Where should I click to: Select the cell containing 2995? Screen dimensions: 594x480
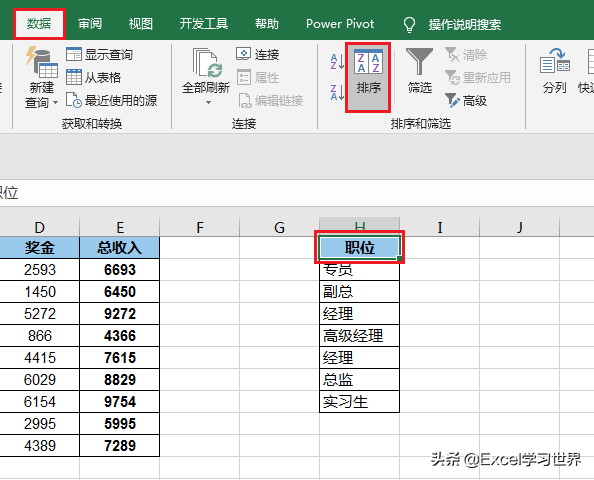[40, 424]
